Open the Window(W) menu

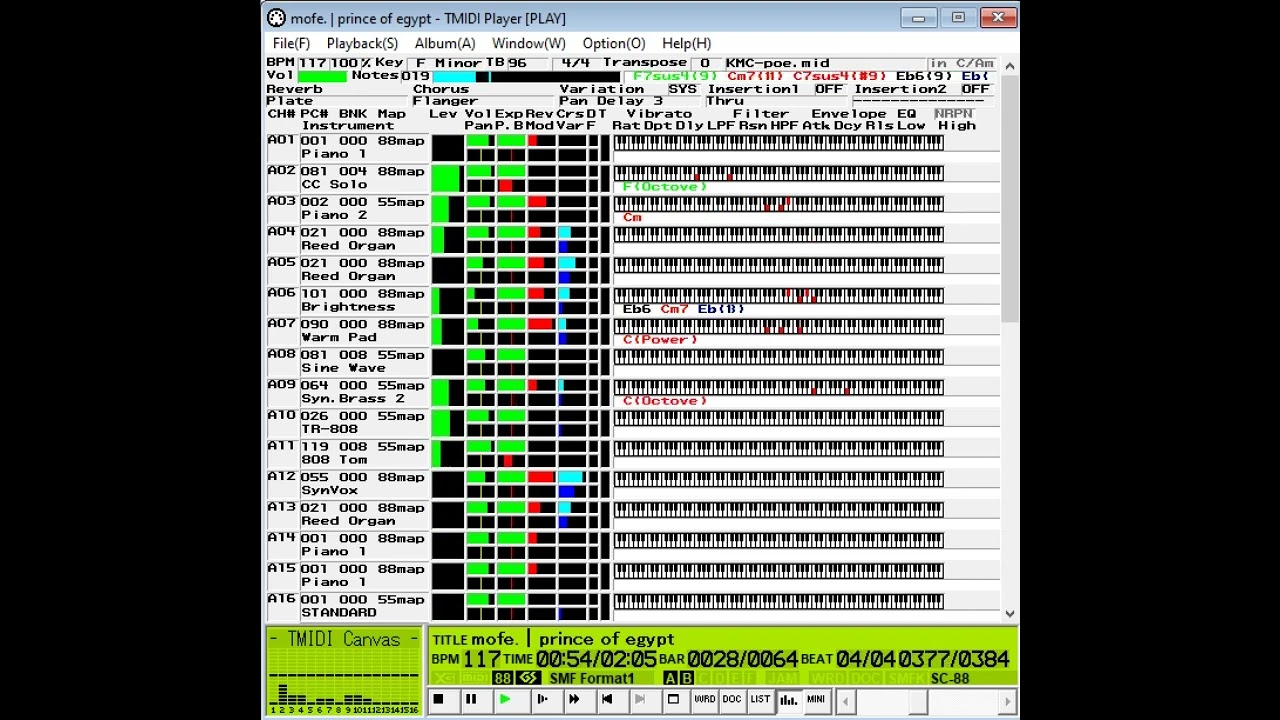[x=528, y=43]
